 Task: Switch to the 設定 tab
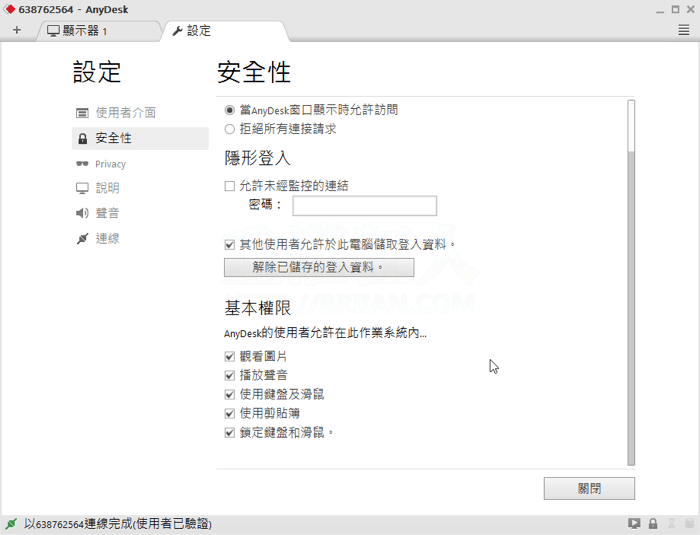[198, 31]
